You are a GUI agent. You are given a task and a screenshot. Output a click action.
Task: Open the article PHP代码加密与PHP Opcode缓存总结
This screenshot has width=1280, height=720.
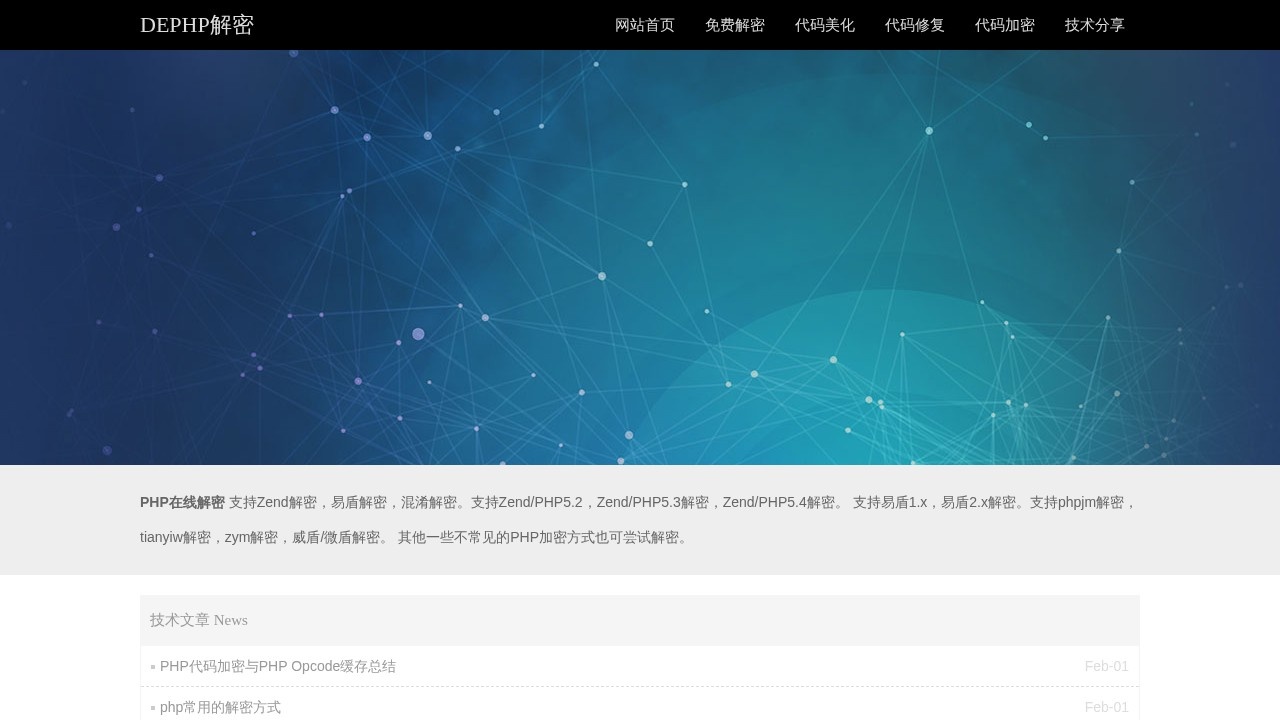tap(278, 666)
